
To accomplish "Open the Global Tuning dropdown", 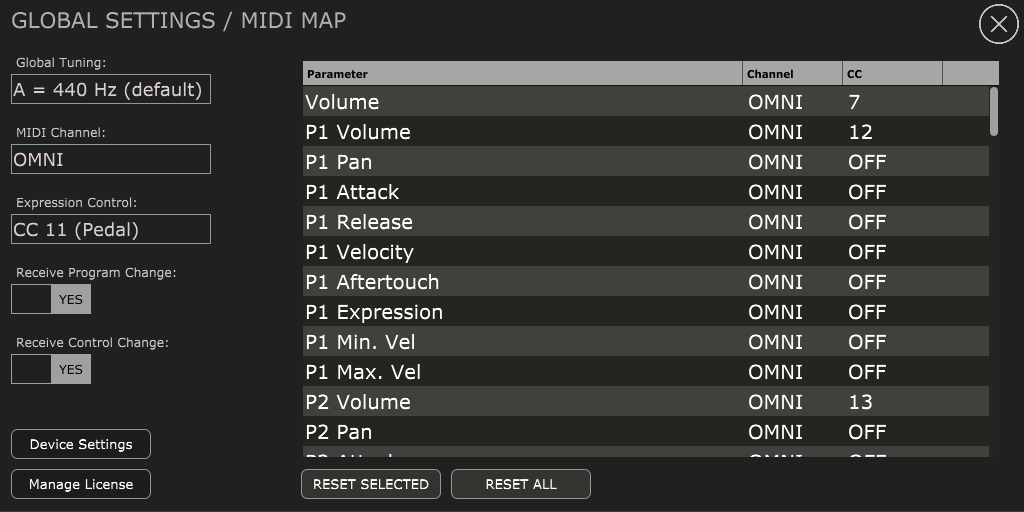I will (111, 89).
